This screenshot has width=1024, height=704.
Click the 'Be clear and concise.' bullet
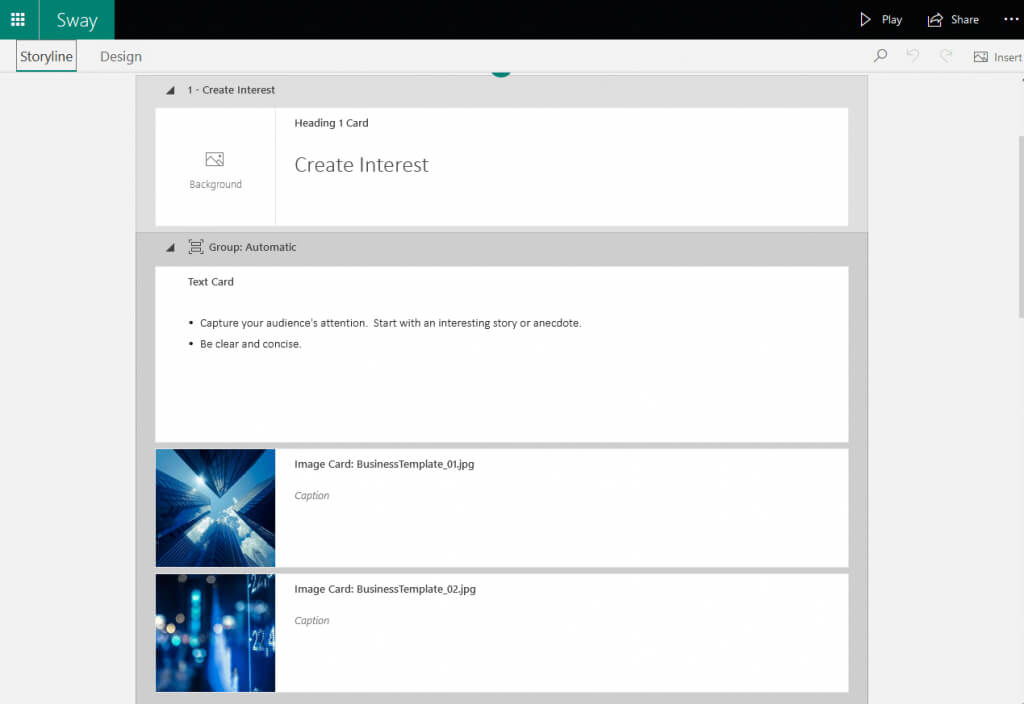coord(251,344)
